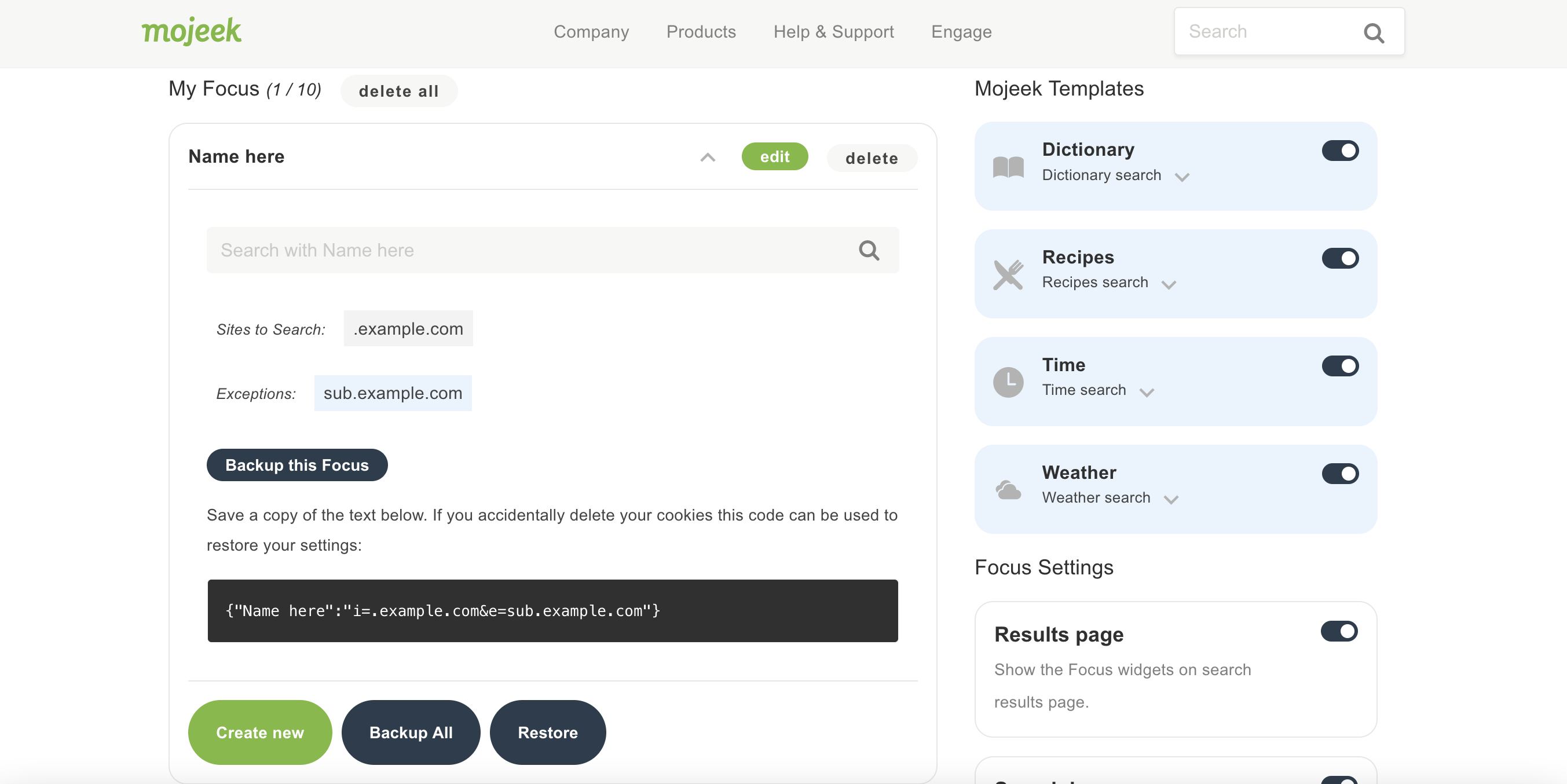Viewport: 1567px width, 784px height.
Task: Click the Time clock icon
Action: (x=1008, y=382)
